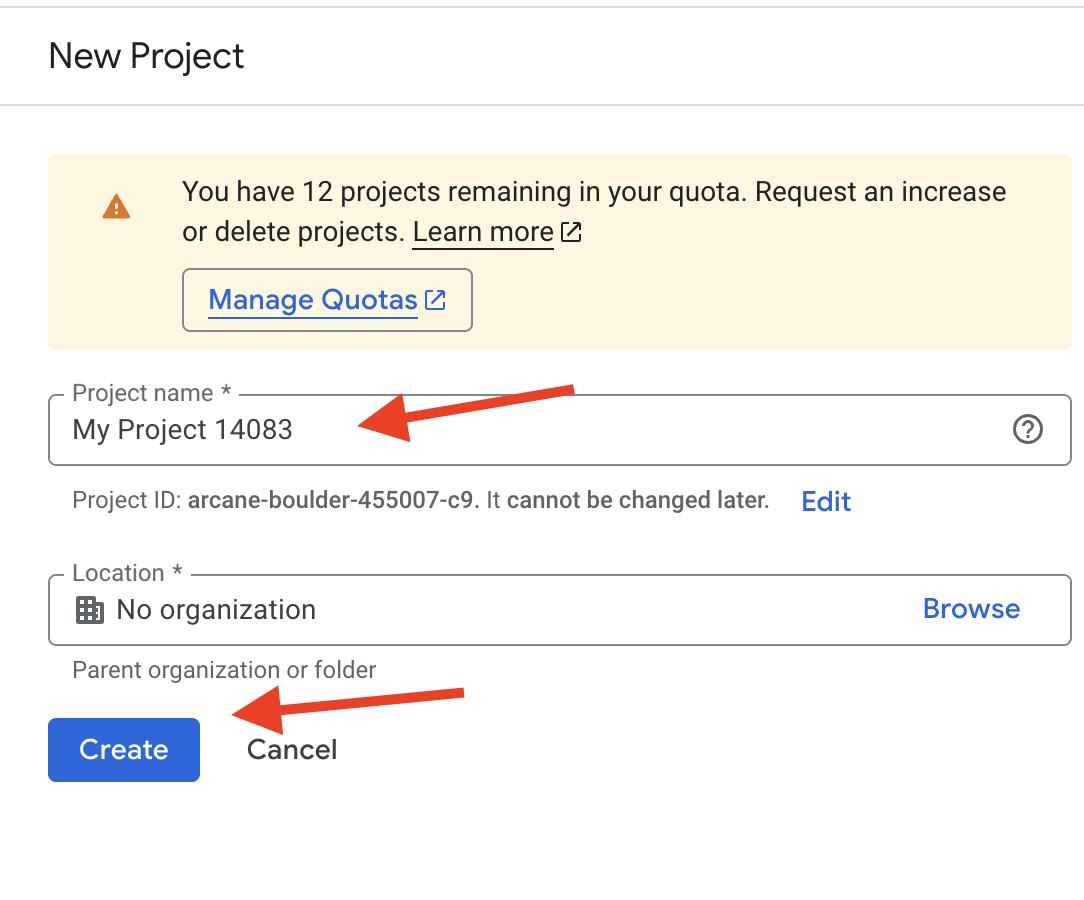This screenshot has width=1084, height=900.
Task: Click the external-link icon in Manage Quotas
Action: [x=436, y=300]
